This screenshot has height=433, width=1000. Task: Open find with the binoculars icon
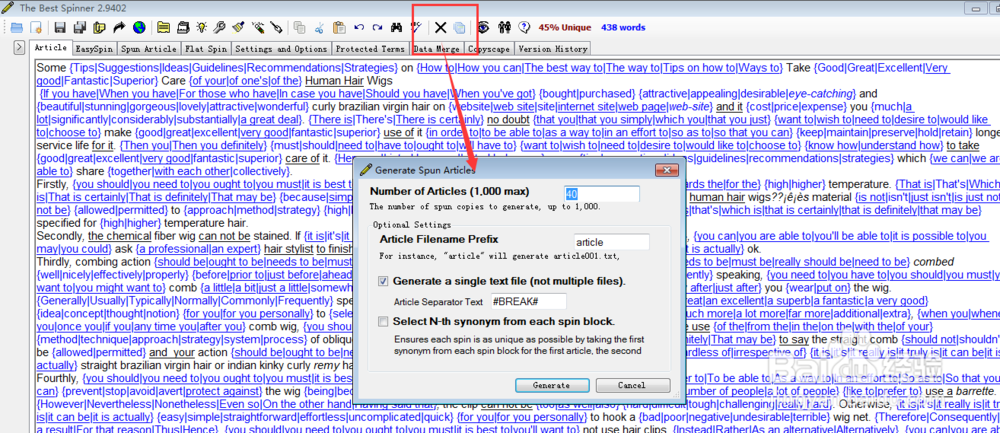(x=397, y=27)
